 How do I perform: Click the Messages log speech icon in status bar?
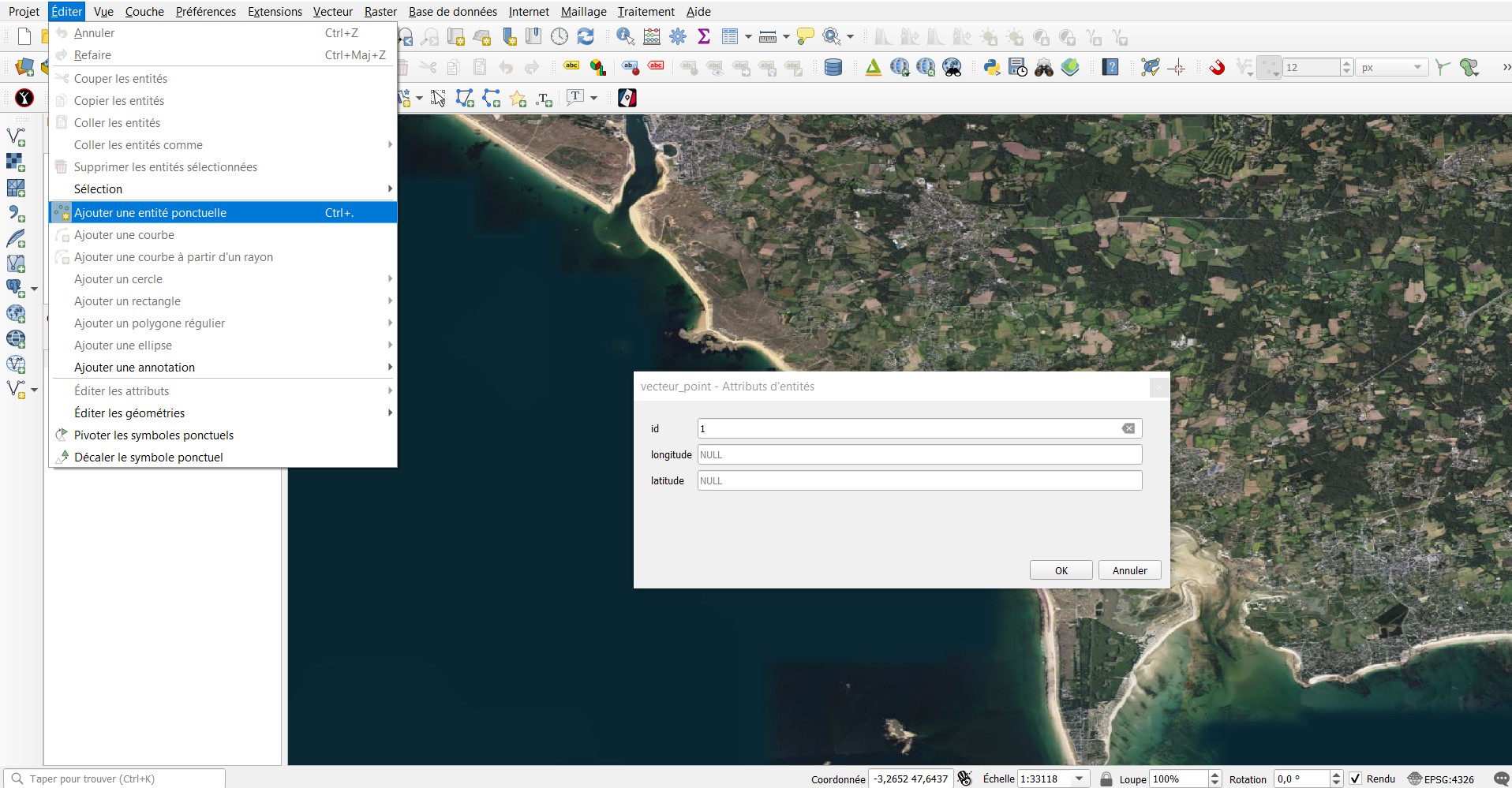tap(1501, 779)
